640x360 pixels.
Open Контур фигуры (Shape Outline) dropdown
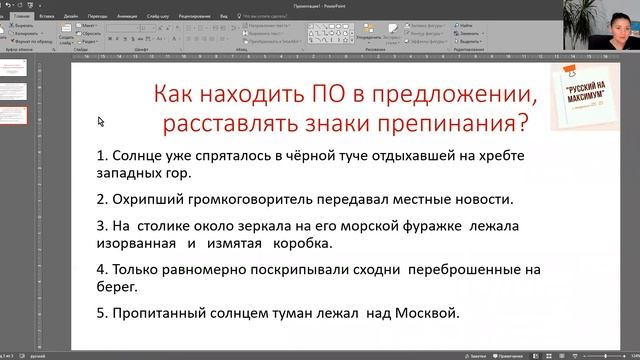tap(424, 33)
